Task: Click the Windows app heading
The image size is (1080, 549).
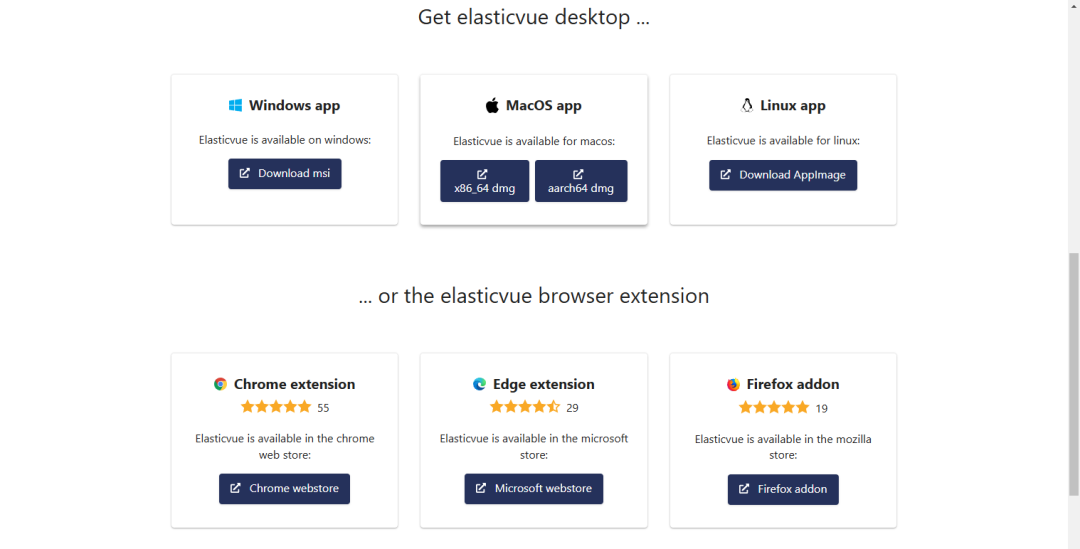Action: [x=294, y=105]
